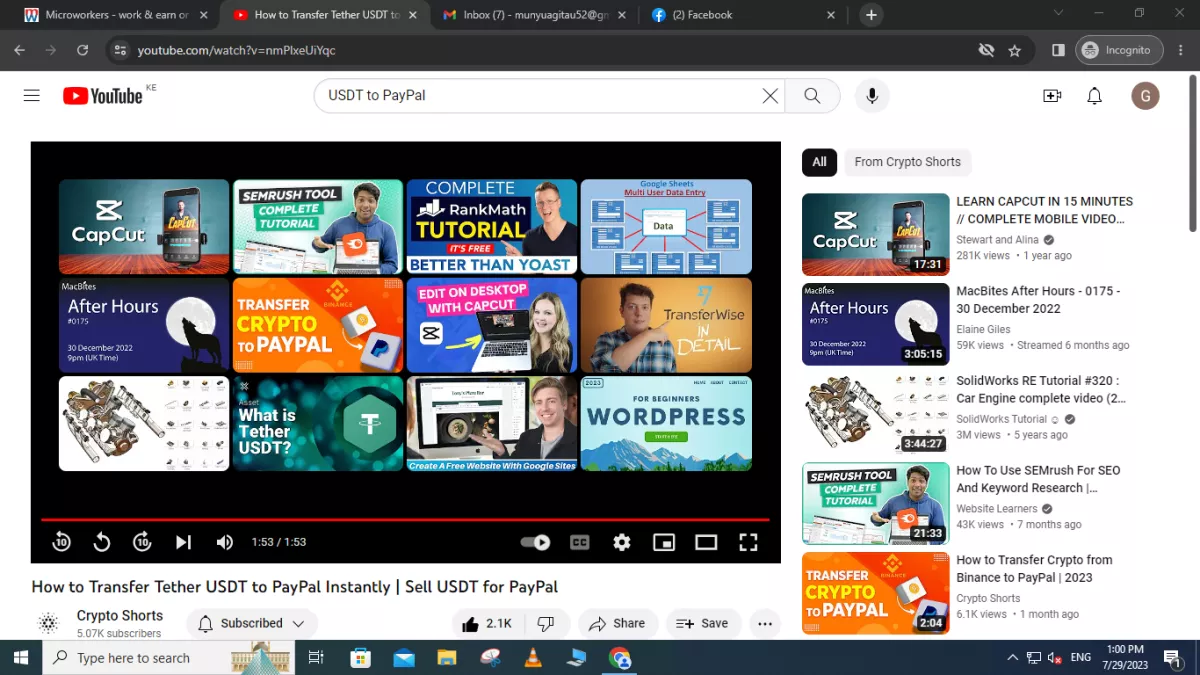This screenshot has width=1200, height=675.
Task: Bookmark this page with the star icon
Action: [x=1015, y=50]
